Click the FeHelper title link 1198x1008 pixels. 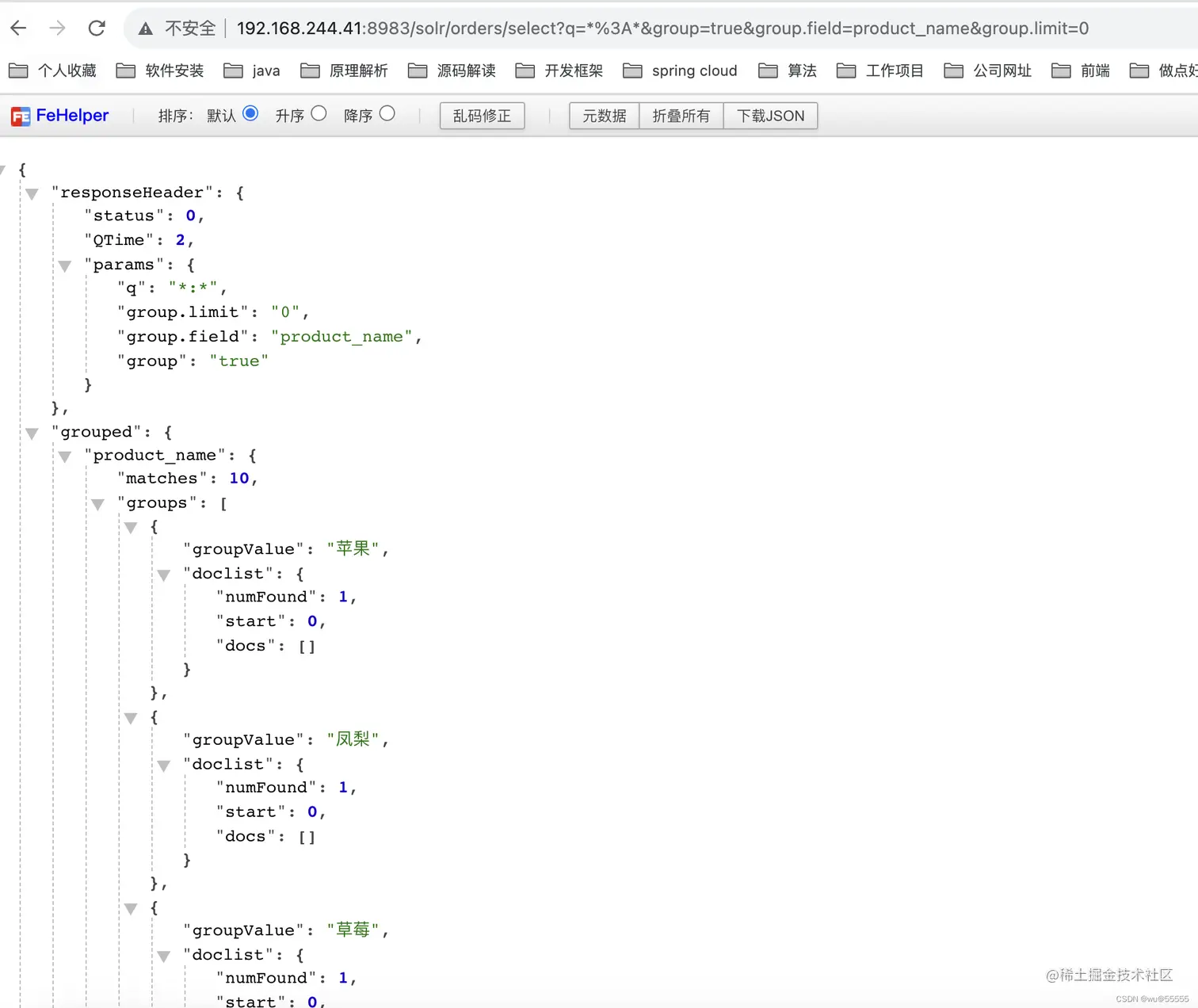(72, 116)
